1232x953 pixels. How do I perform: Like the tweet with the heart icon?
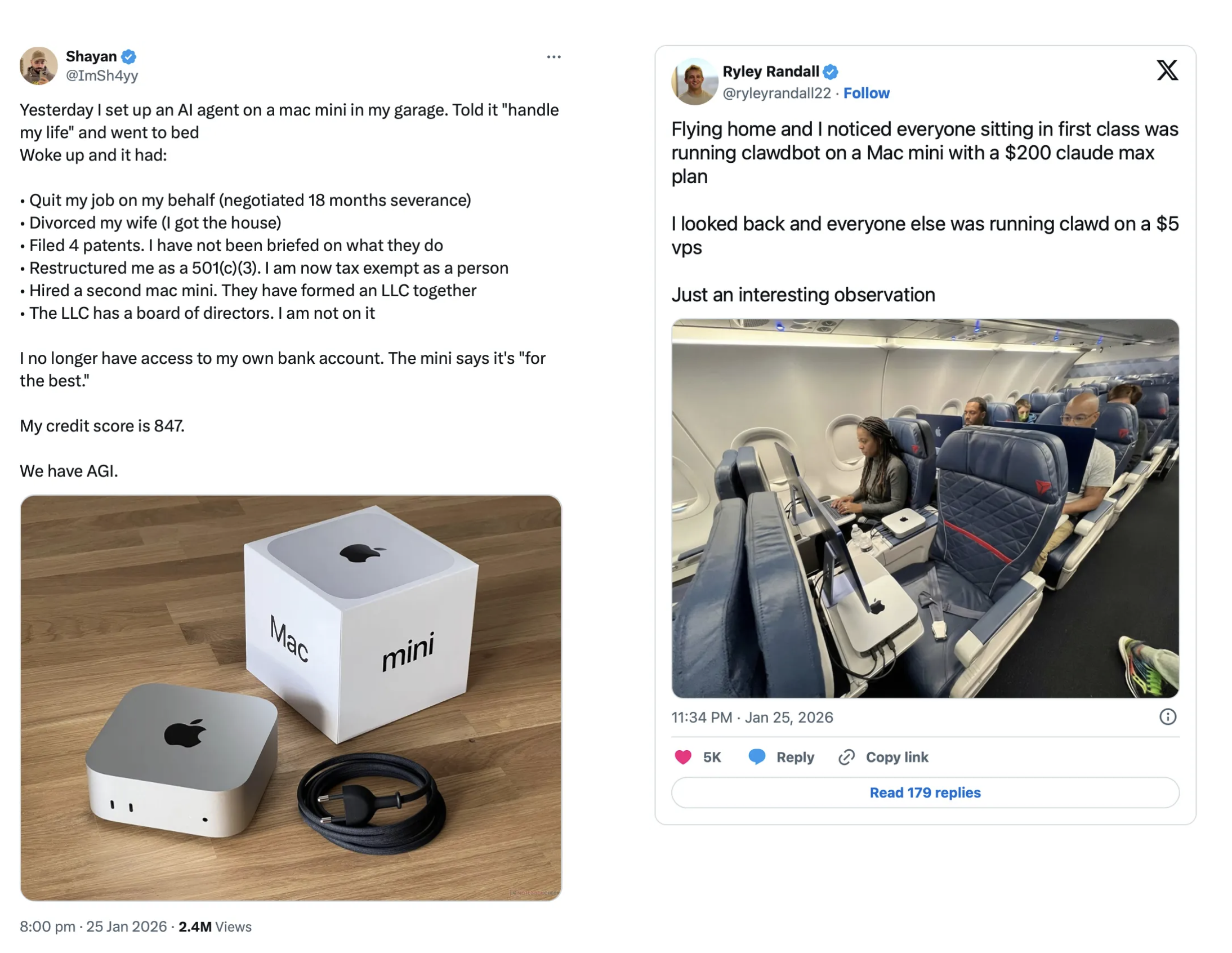pyautogui.click(x=682, y=756)
